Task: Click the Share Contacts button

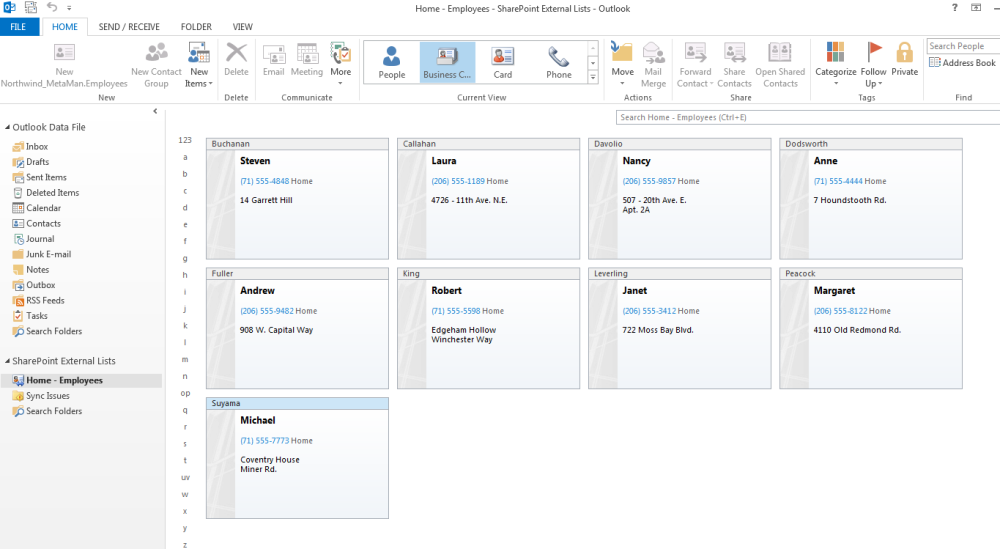Action: 734,65
